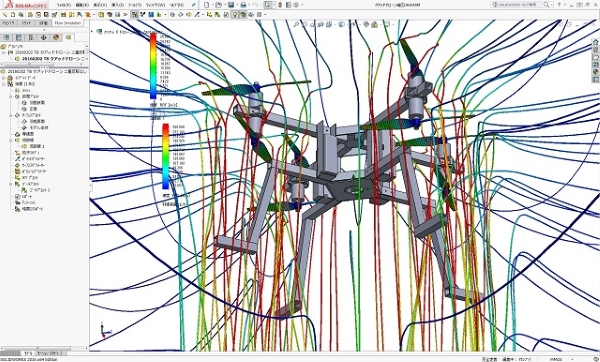Open the appearance color-wheel panel tab icon
Screen dimensions: 600x362
56,38
